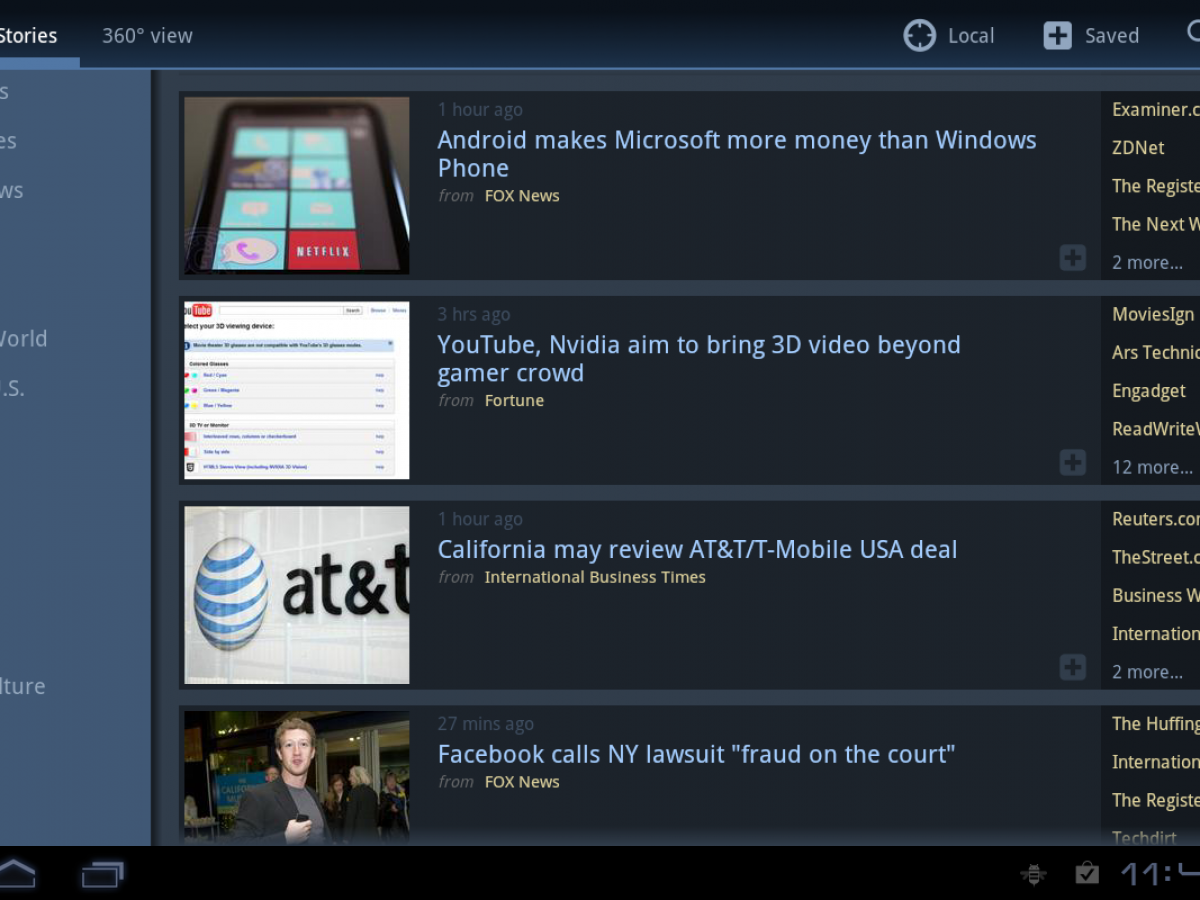This screenshot has width=1200, height=900.
Task: Open the Engadget source link
Action: [x=1149, y=391]
